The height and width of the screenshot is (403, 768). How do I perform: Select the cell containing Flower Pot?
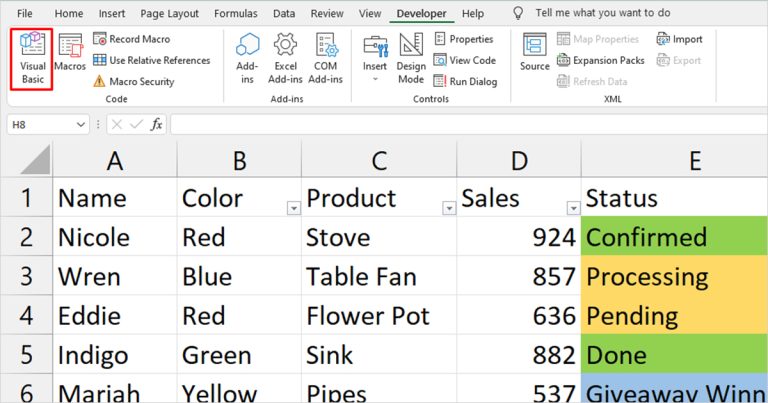(379, 315)
